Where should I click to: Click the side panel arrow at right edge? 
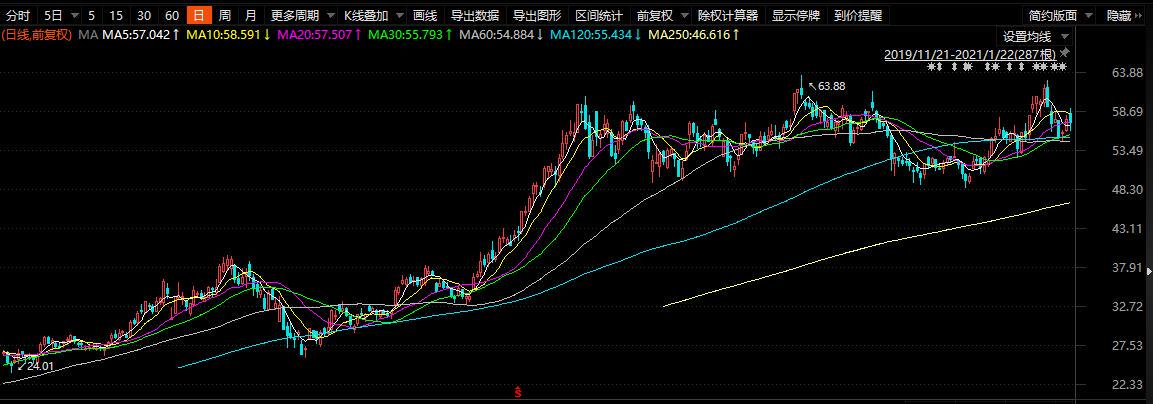(x=1149, y=272)
